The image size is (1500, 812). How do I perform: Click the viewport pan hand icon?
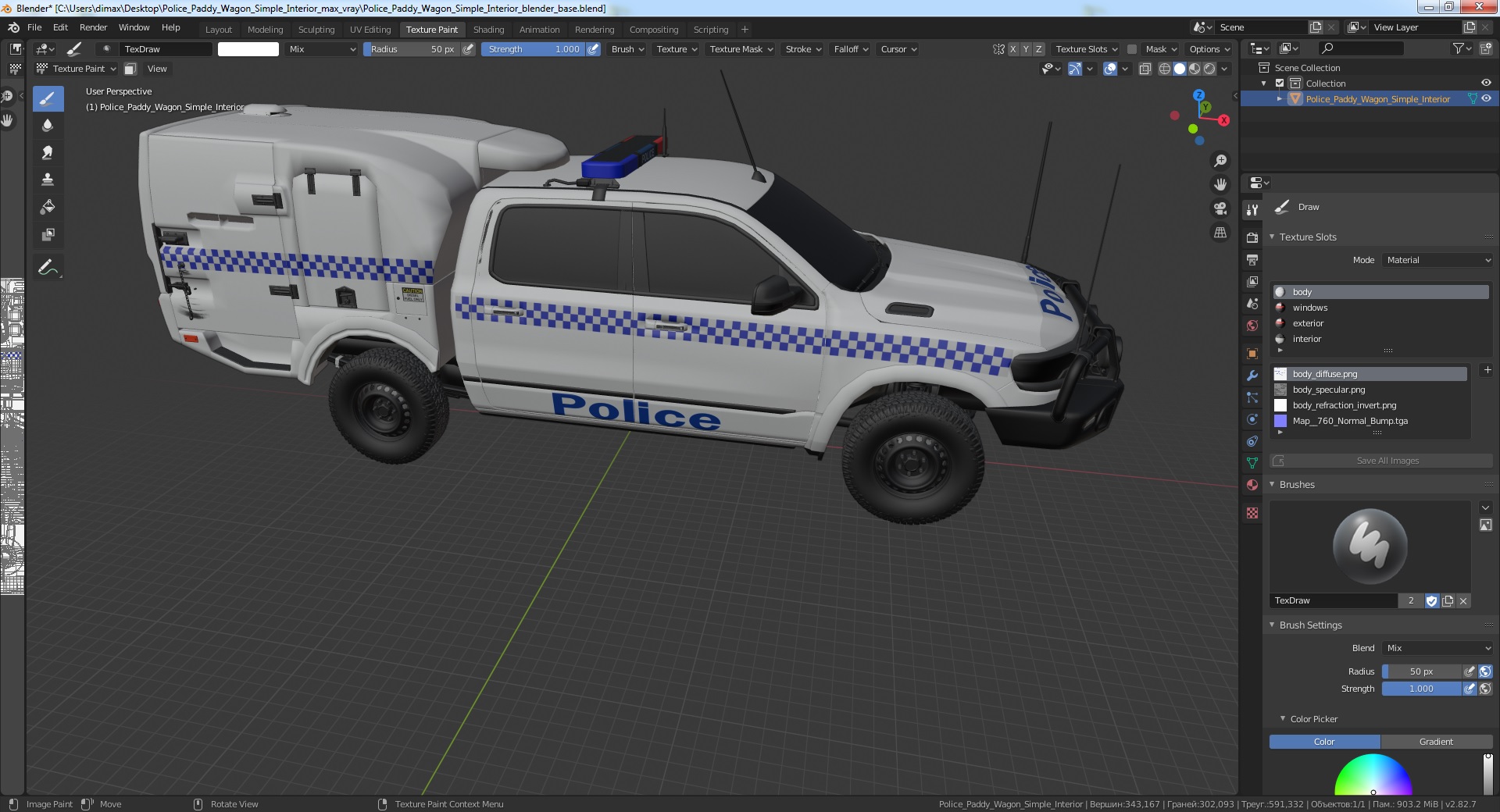[x=1220, y=184]
